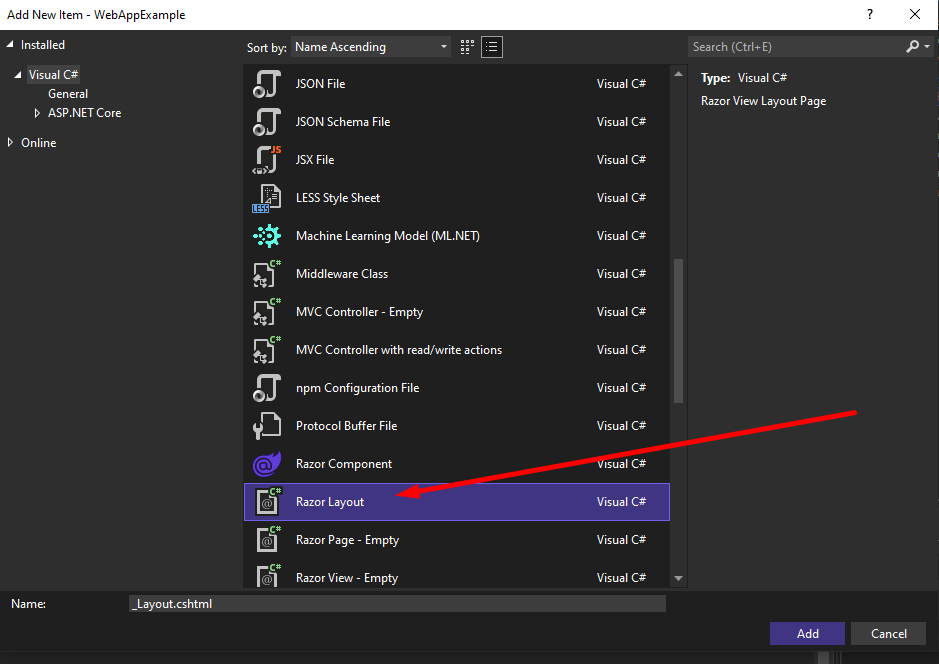This screenshot has width=939, height=664.
Task: Switch to the grid icons view
Action: coord(467,47)
